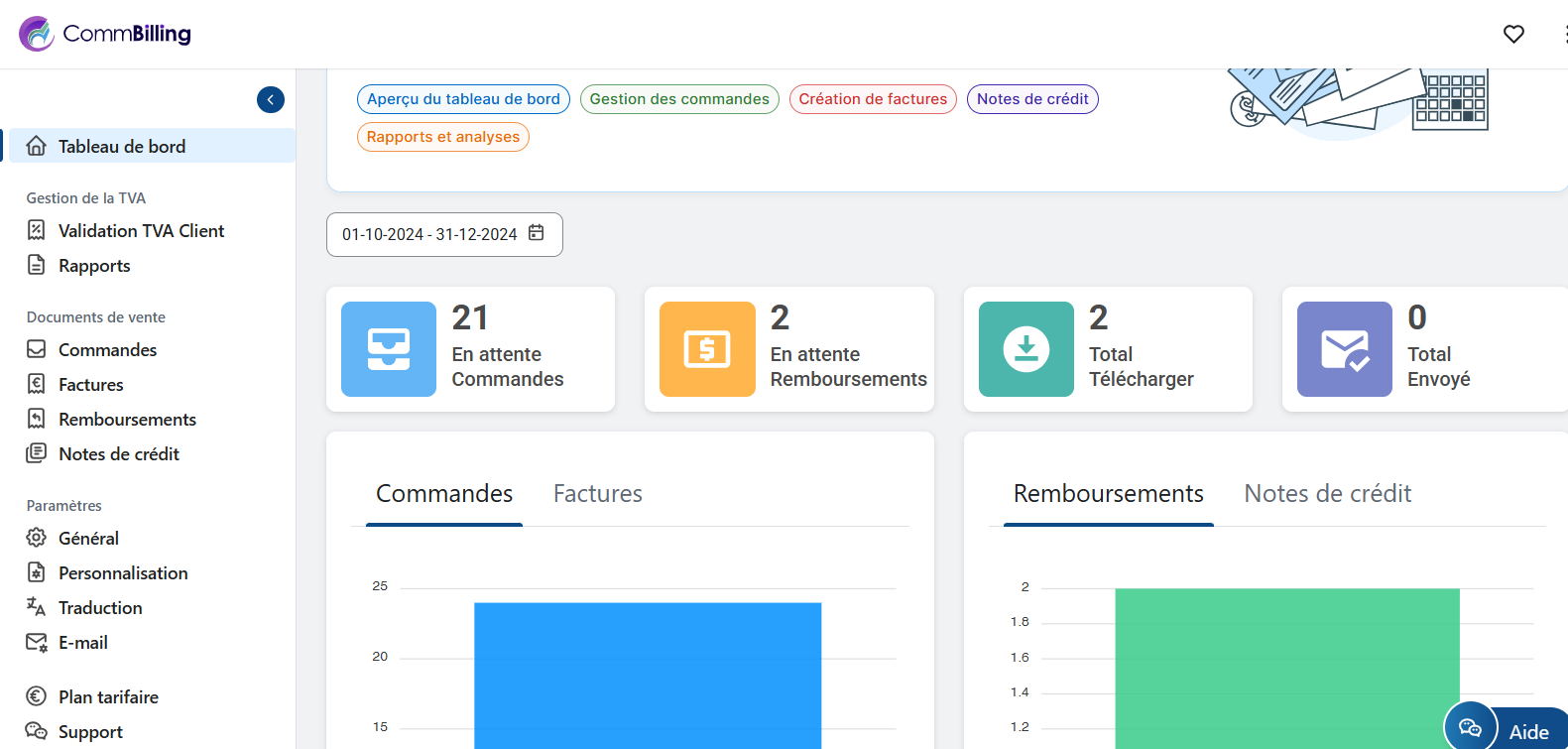Open Personnalisation settings

pos(123,572)
